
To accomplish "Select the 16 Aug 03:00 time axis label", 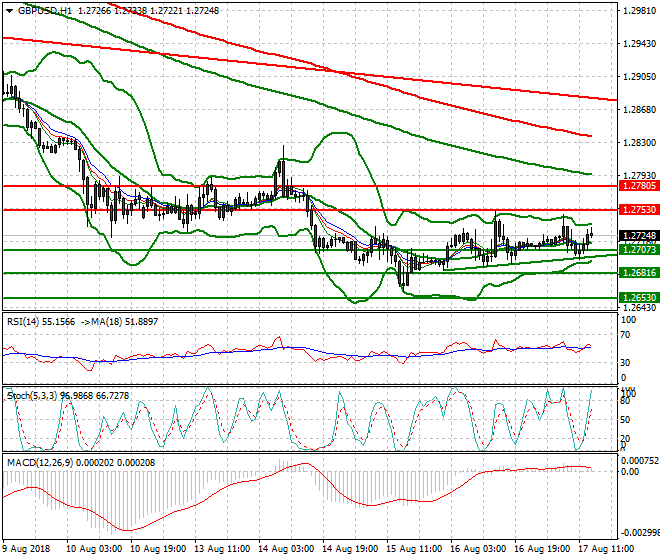I will point(478,549).
